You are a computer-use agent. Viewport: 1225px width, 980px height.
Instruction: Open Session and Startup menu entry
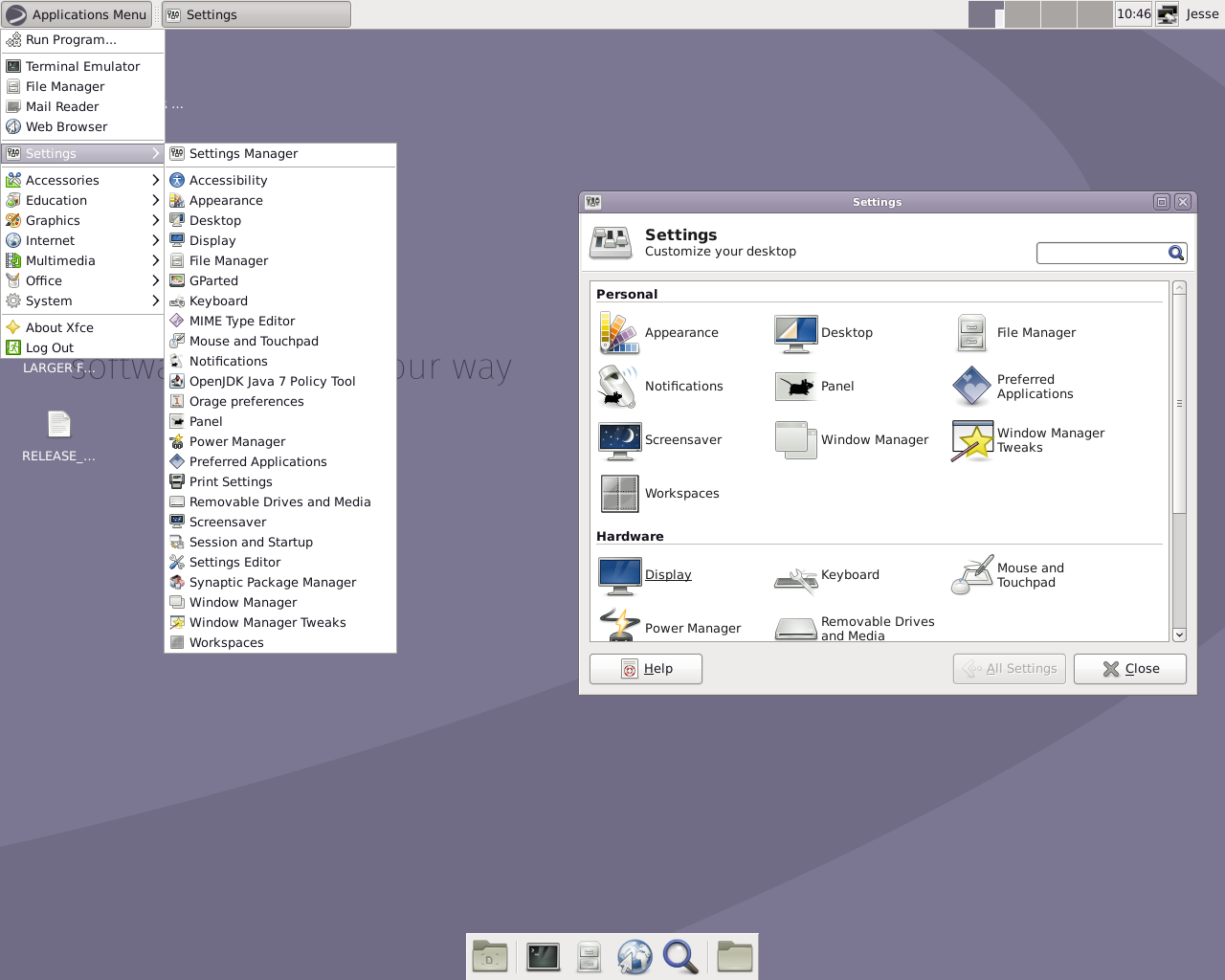pyautogui.click(x=280, y=542)
